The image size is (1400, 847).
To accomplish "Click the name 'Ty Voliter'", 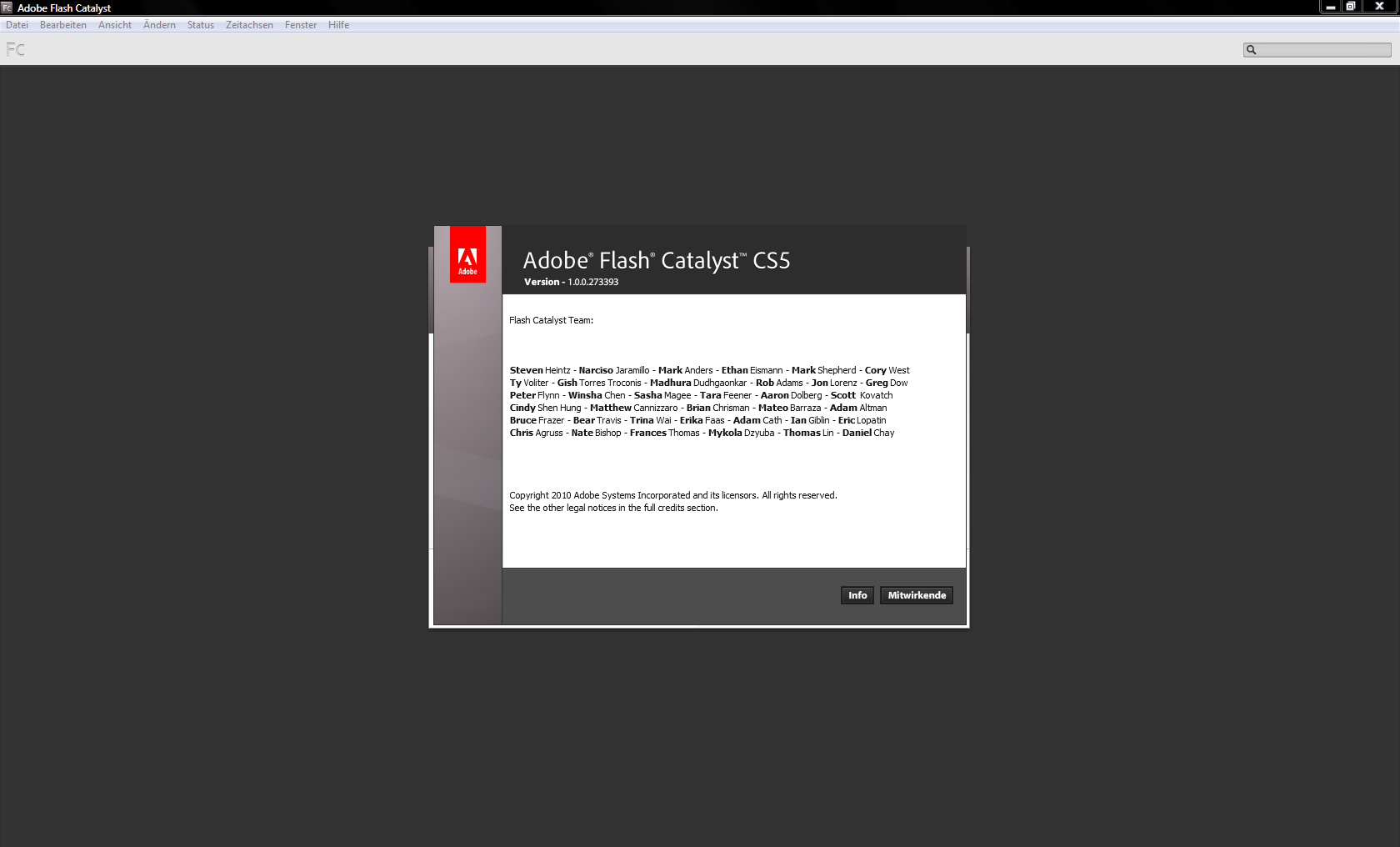I will [x=529, y=383].
